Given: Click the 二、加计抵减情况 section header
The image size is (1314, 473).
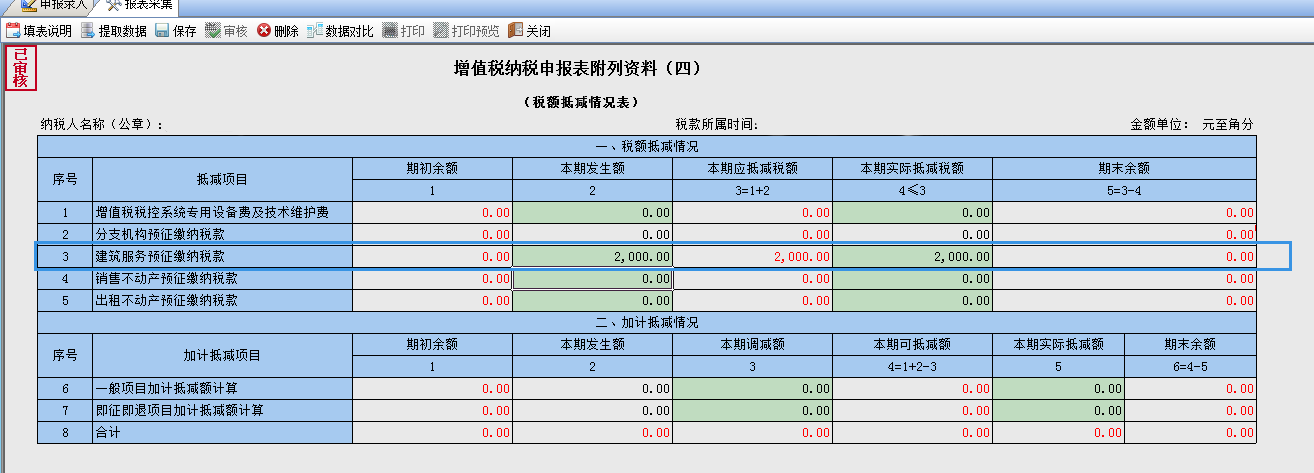Looking at the screenshot, I should point(646,322).
